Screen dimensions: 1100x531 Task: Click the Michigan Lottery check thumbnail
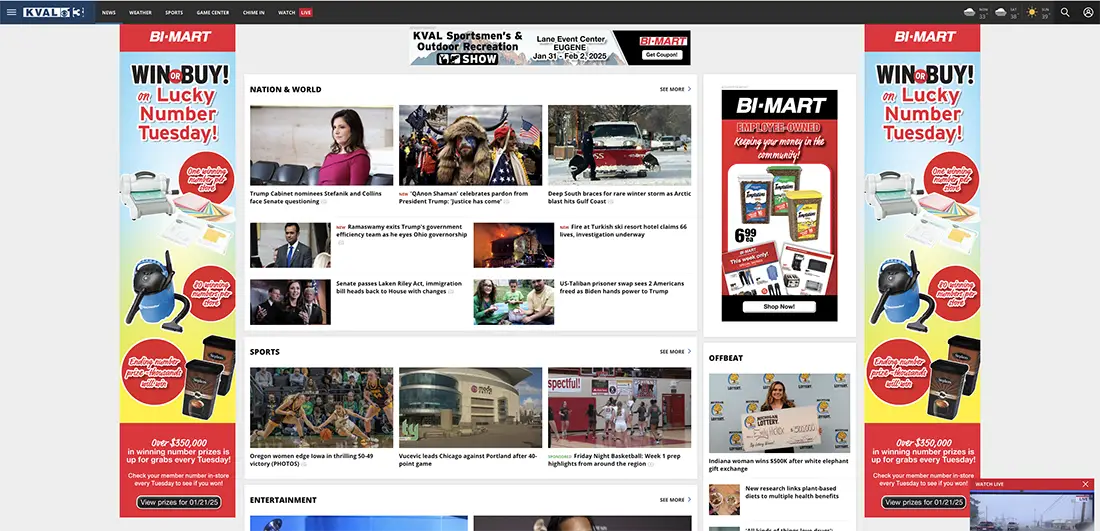779,413
